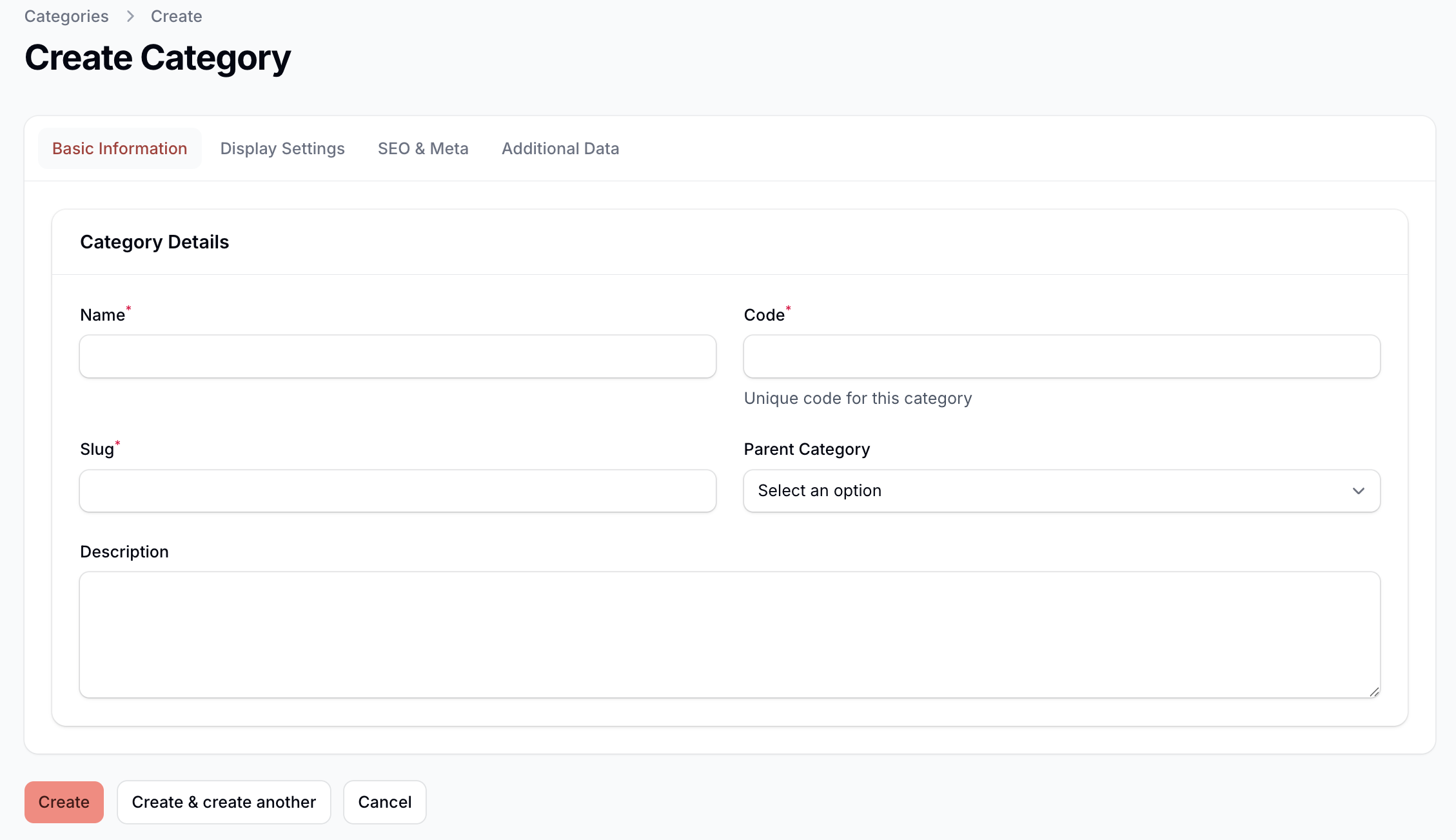Go to Categories breadcrumb link
The image size is (1456, 840).
[66, 16]
